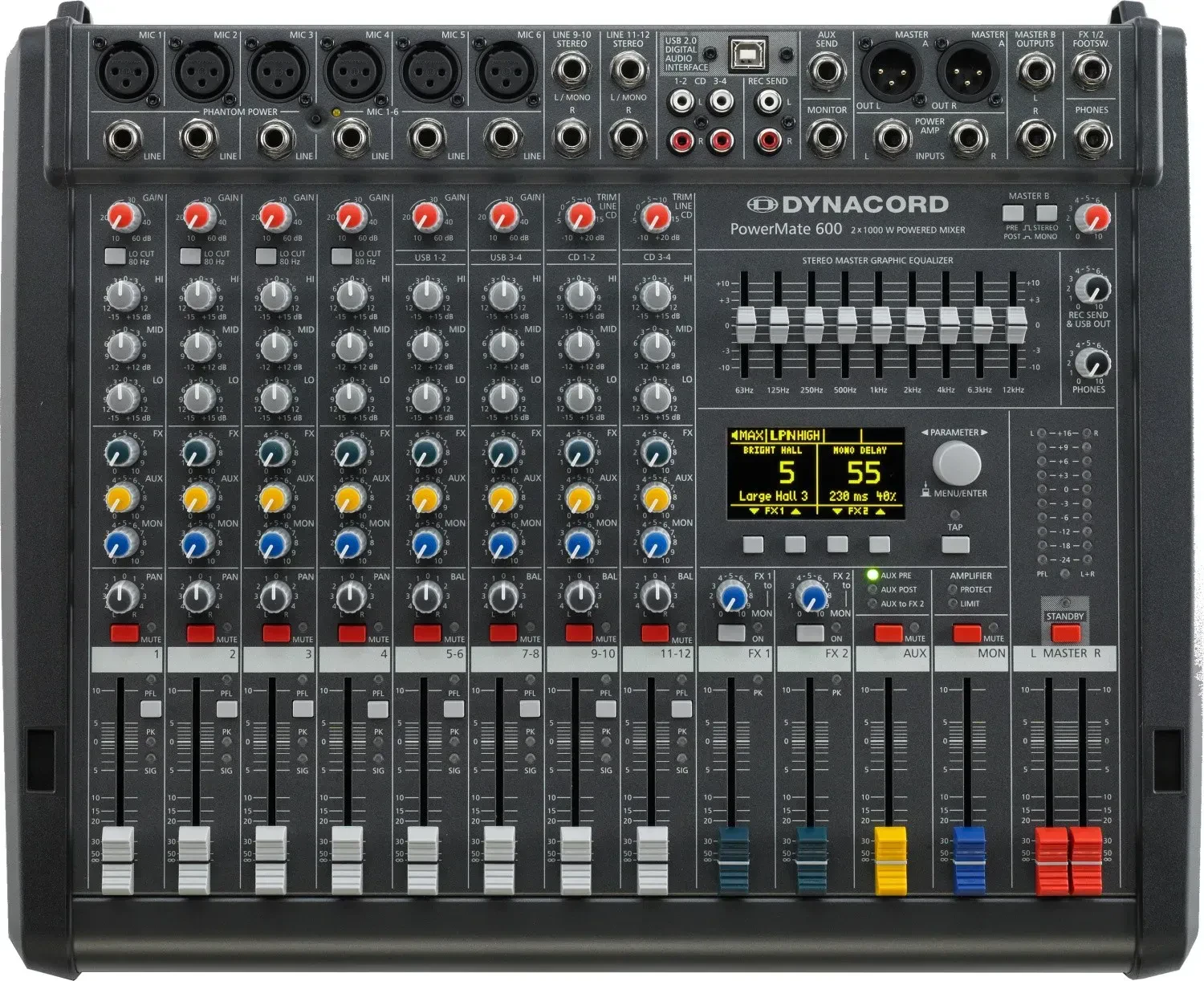Click the red GAIN knob on channel 4

(x=350, y=217)
